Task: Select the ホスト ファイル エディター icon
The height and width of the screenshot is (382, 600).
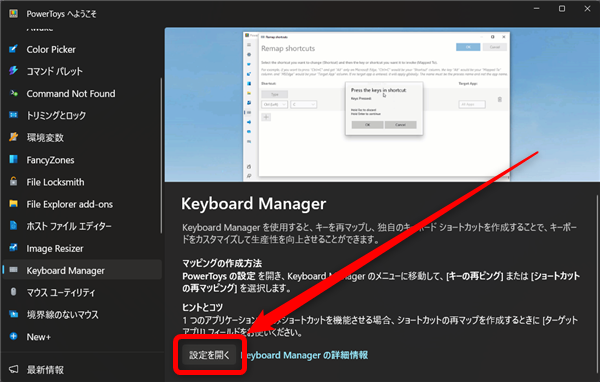Action: [x=13, y=225]
